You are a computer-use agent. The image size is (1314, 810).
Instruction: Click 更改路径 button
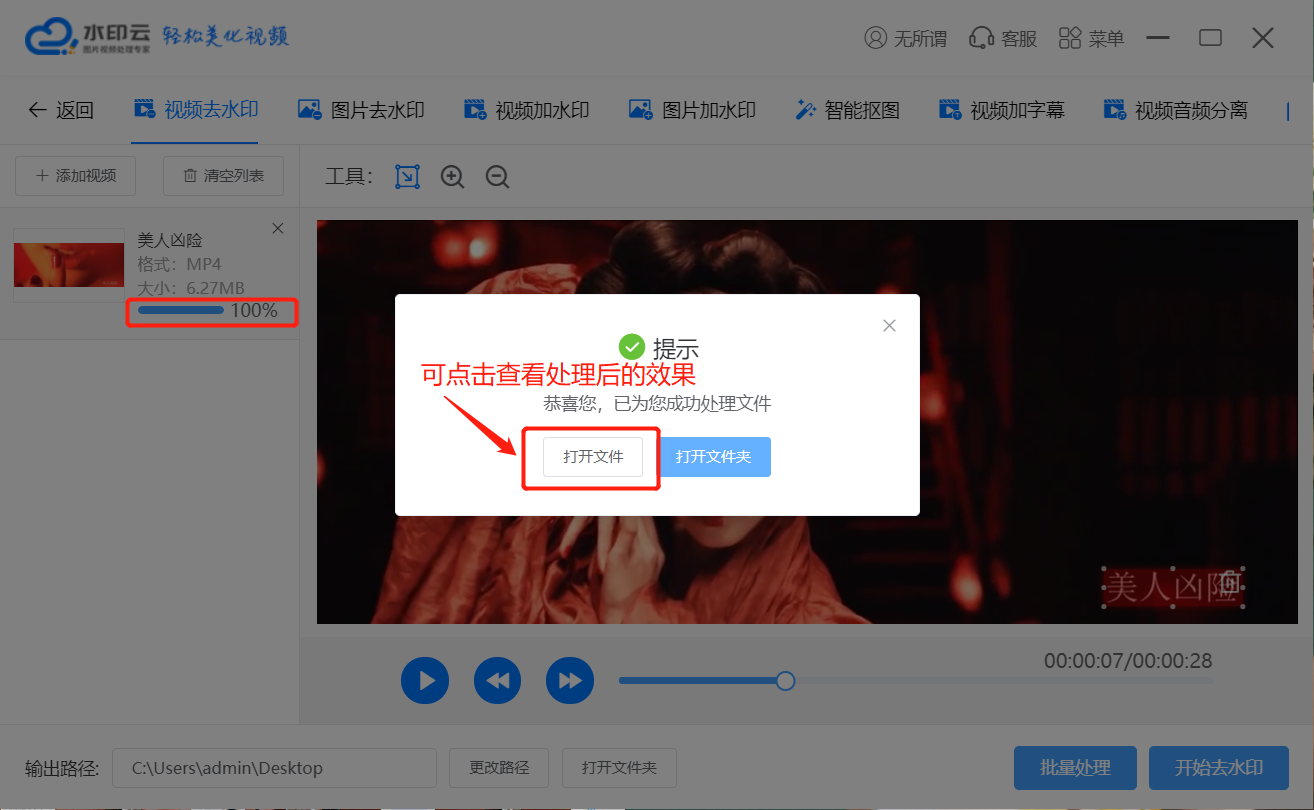pyautogui.click(x=499, y=768)
